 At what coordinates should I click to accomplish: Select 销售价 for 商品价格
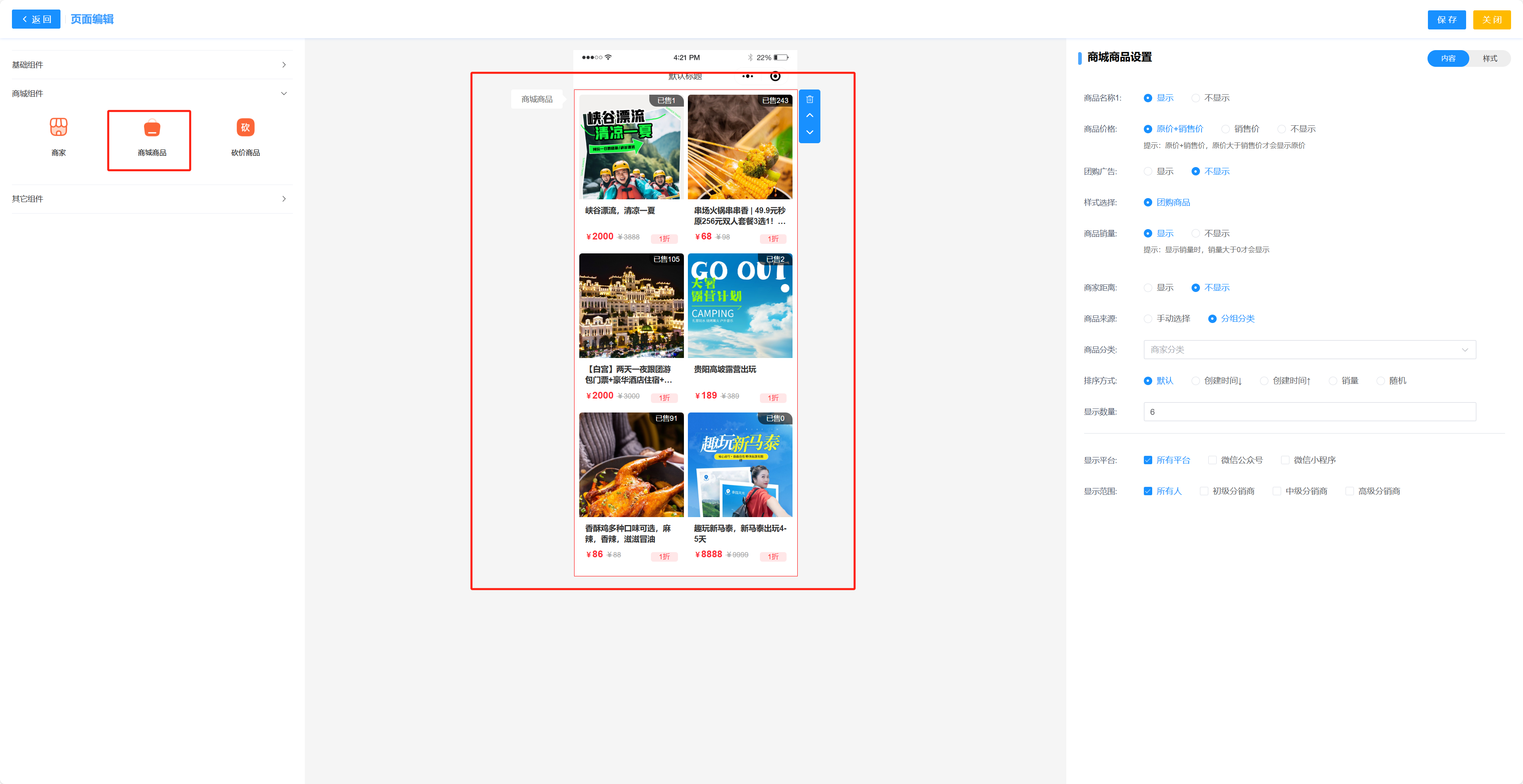pyautogui.click(x=1226, y=129)
